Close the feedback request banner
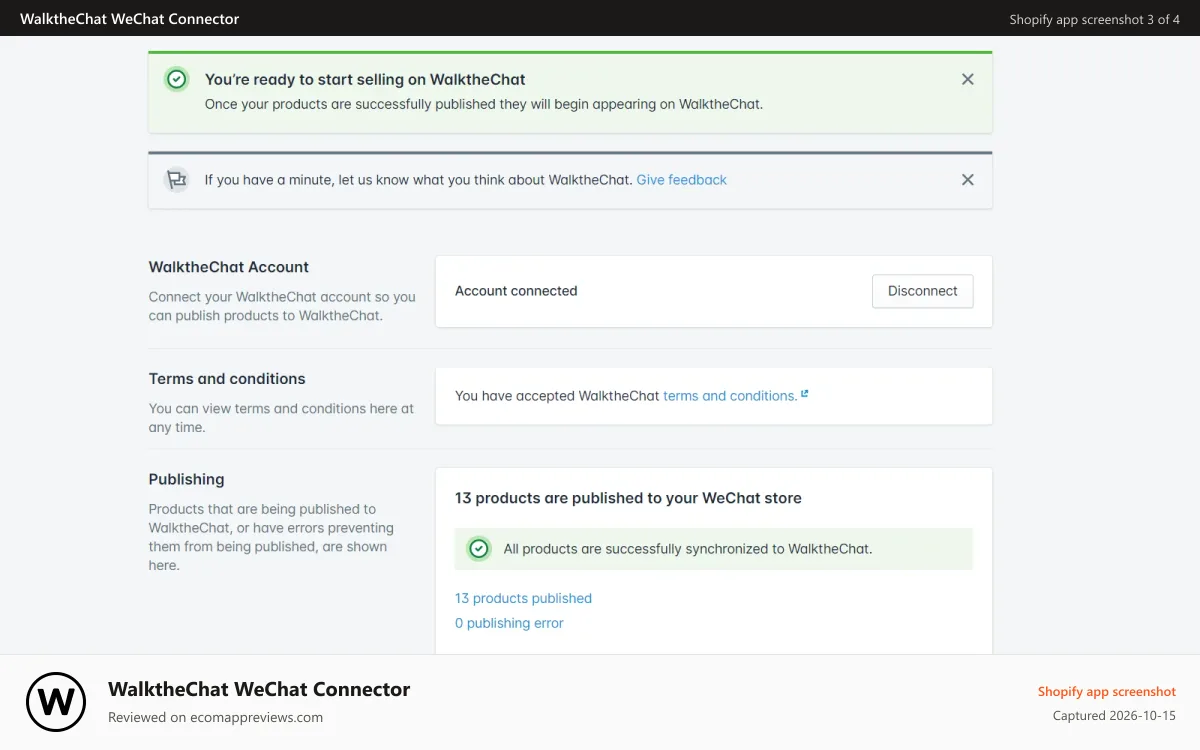The height and width of the screenshot is (750, 1200). (967, 180)
